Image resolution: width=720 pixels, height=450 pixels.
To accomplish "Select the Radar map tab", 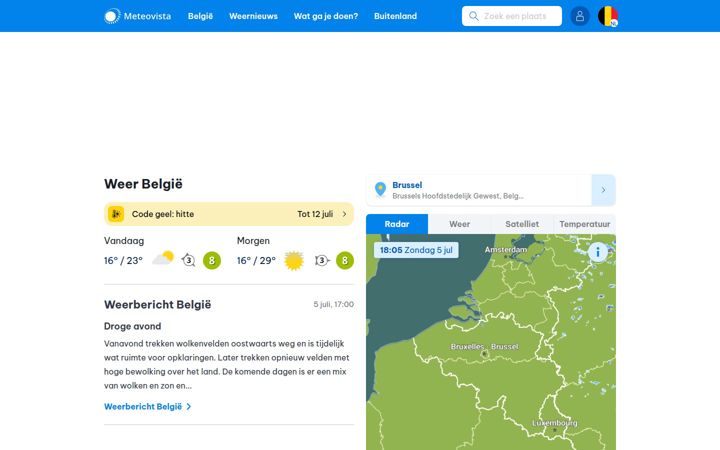I will pos(397,224).
